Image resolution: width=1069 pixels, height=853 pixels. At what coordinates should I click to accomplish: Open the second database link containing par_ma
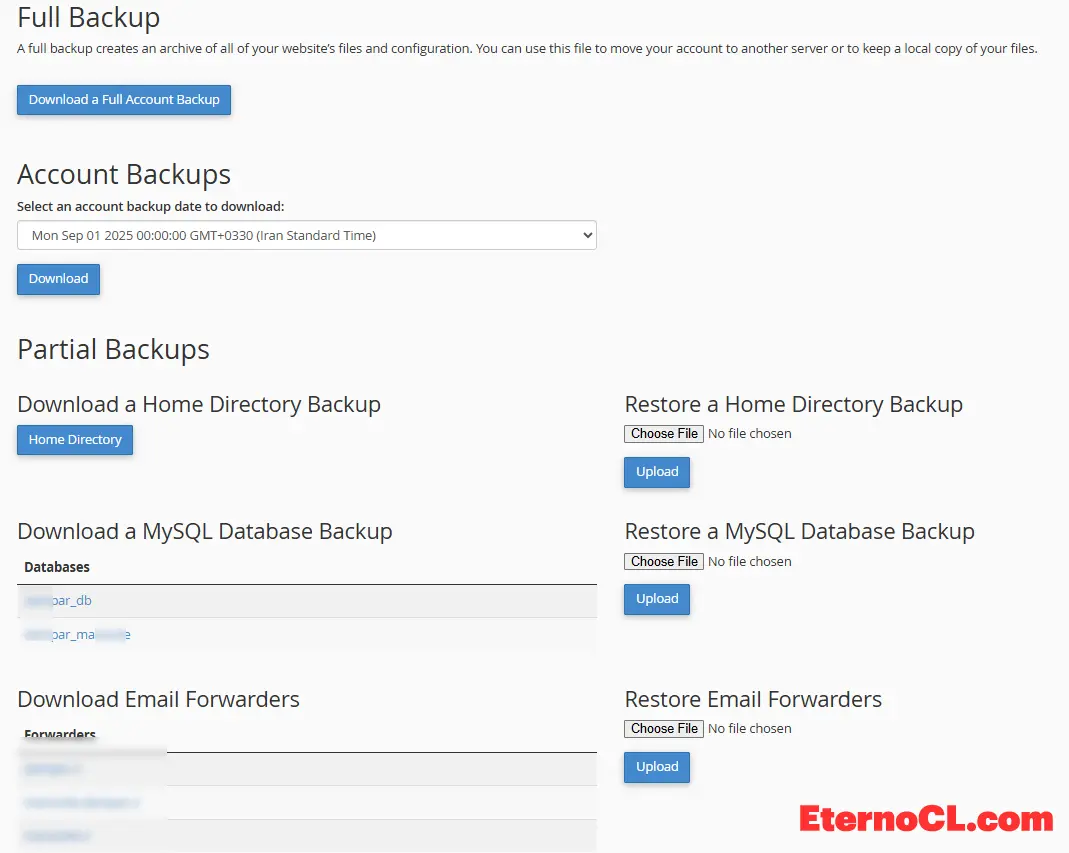pos(78,635)
